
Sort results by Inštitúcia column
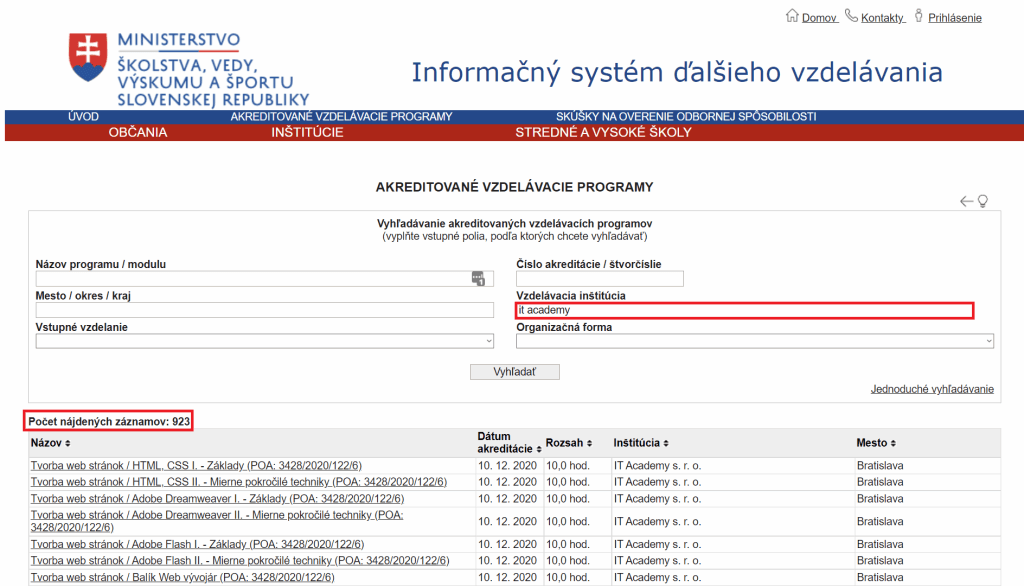(641, 443)
